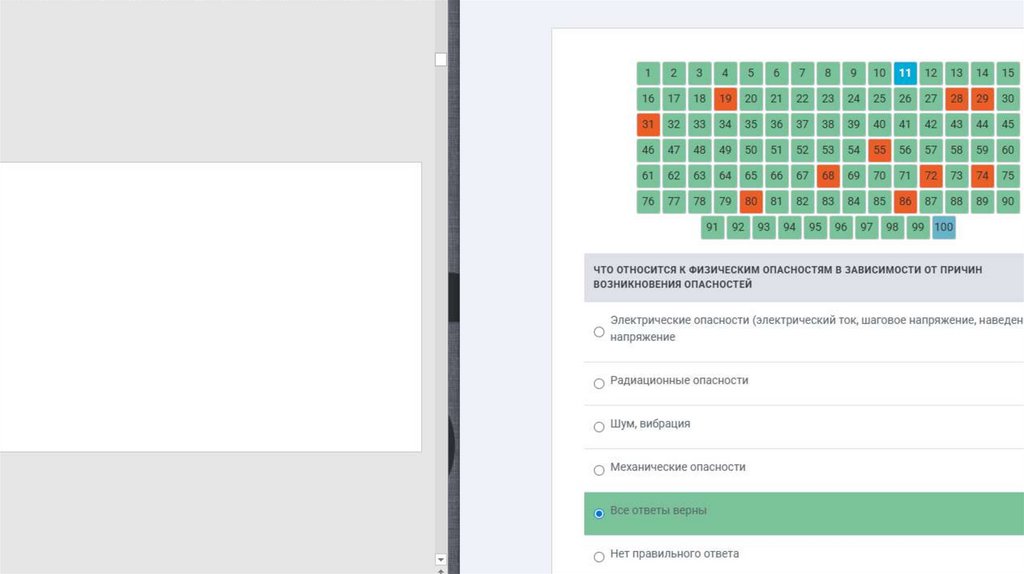Click the scroll-down arrow of the left pane

[441, 559]
